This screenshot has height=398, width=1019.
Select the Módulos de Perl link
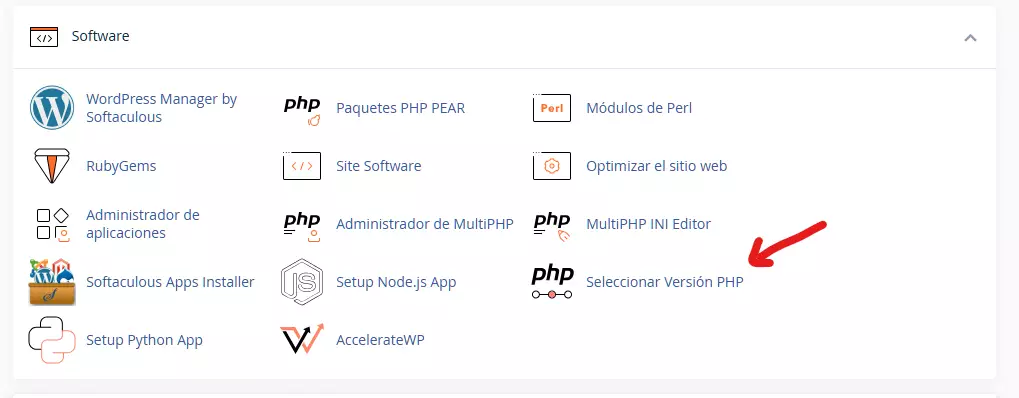[639, 108]
